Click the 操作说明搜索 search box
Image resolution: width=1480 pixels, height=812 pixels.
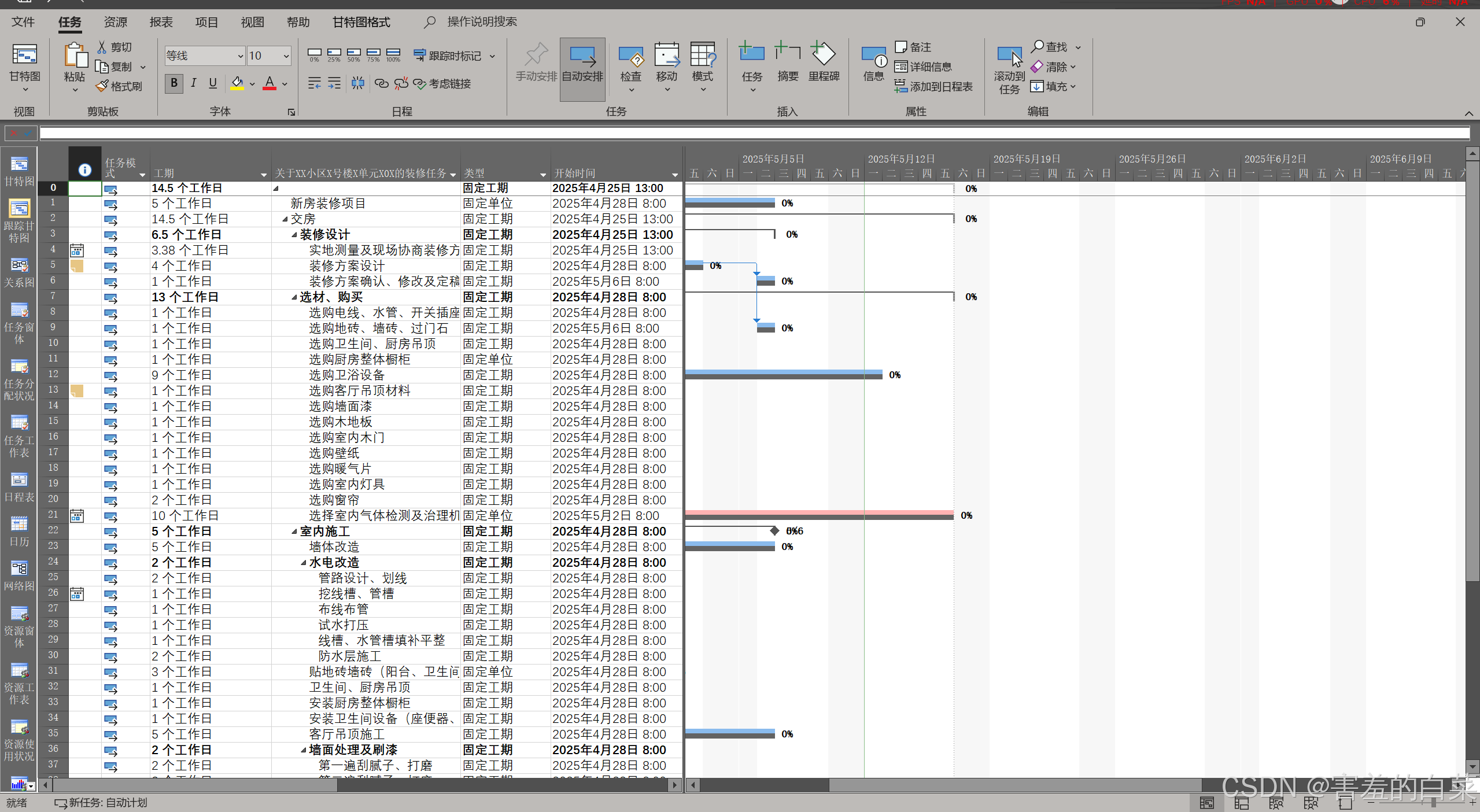coord(481,22)
